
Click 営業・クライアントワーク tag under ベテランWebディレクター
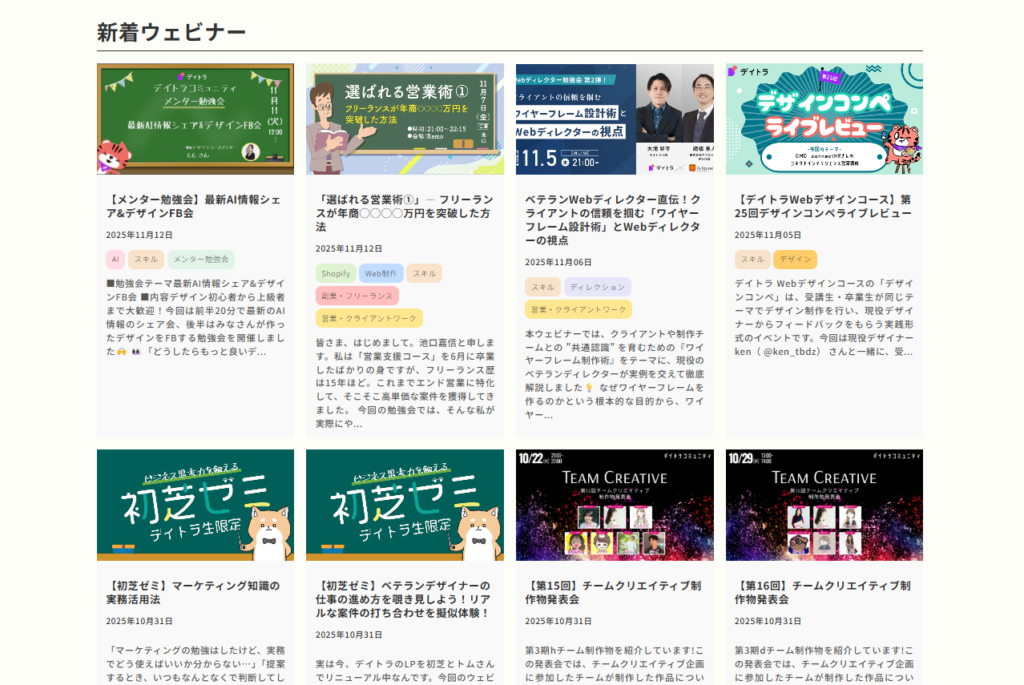tap(578, 310)
